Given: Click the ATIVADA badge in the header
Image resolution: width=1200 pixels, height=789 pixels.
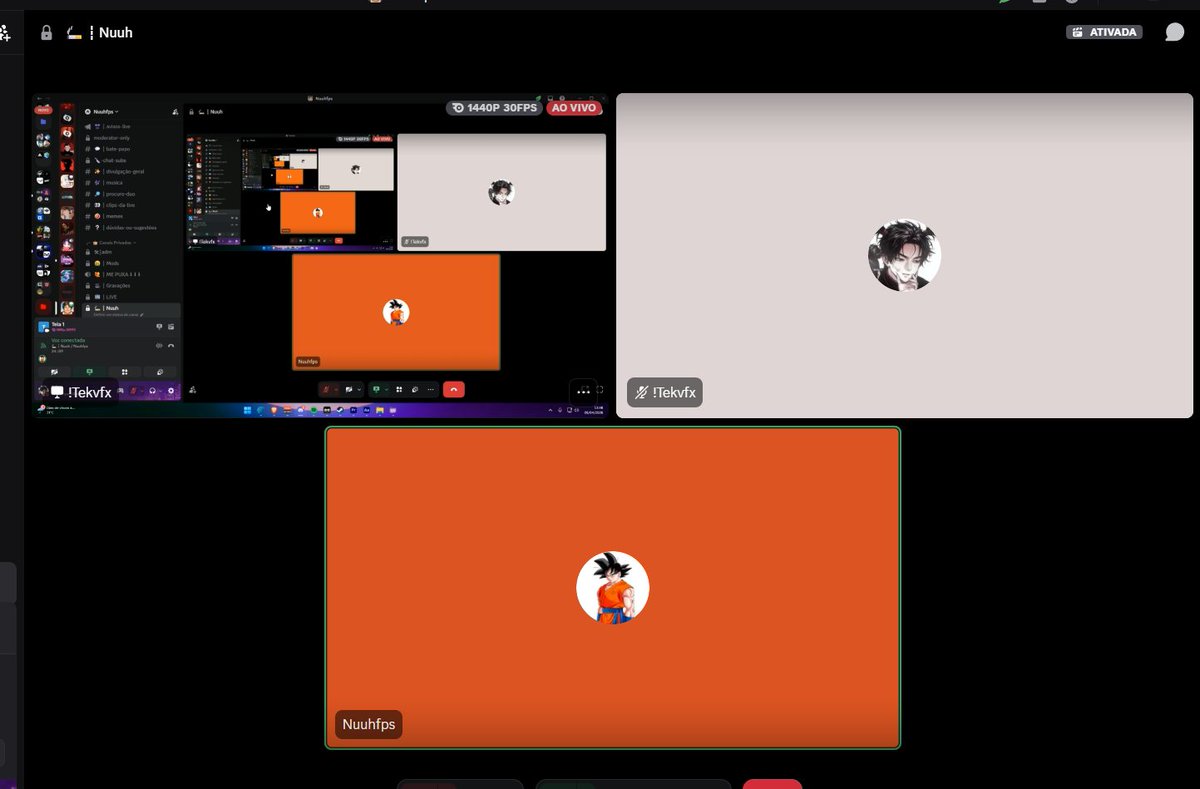Looking at the screenshot, I should pos(1104,32).
